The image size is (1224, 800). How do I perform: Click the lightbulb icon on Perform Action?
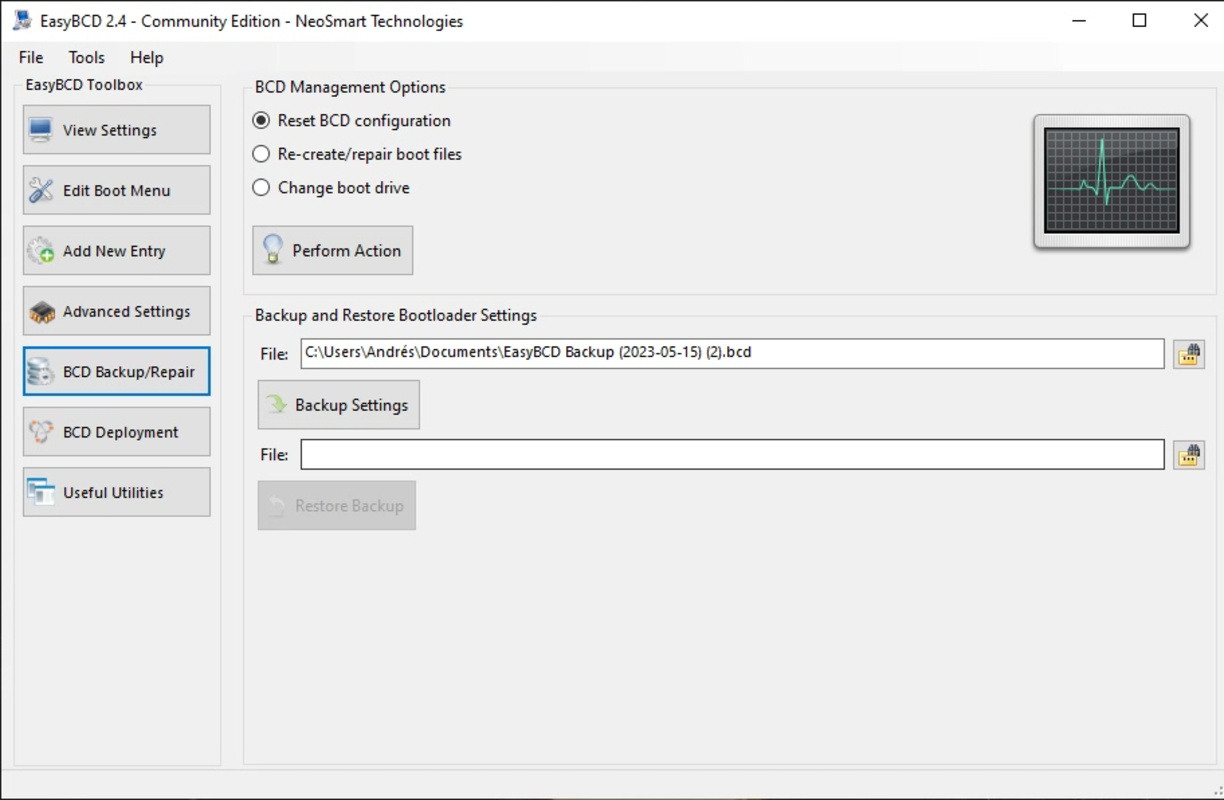point(272,250)
